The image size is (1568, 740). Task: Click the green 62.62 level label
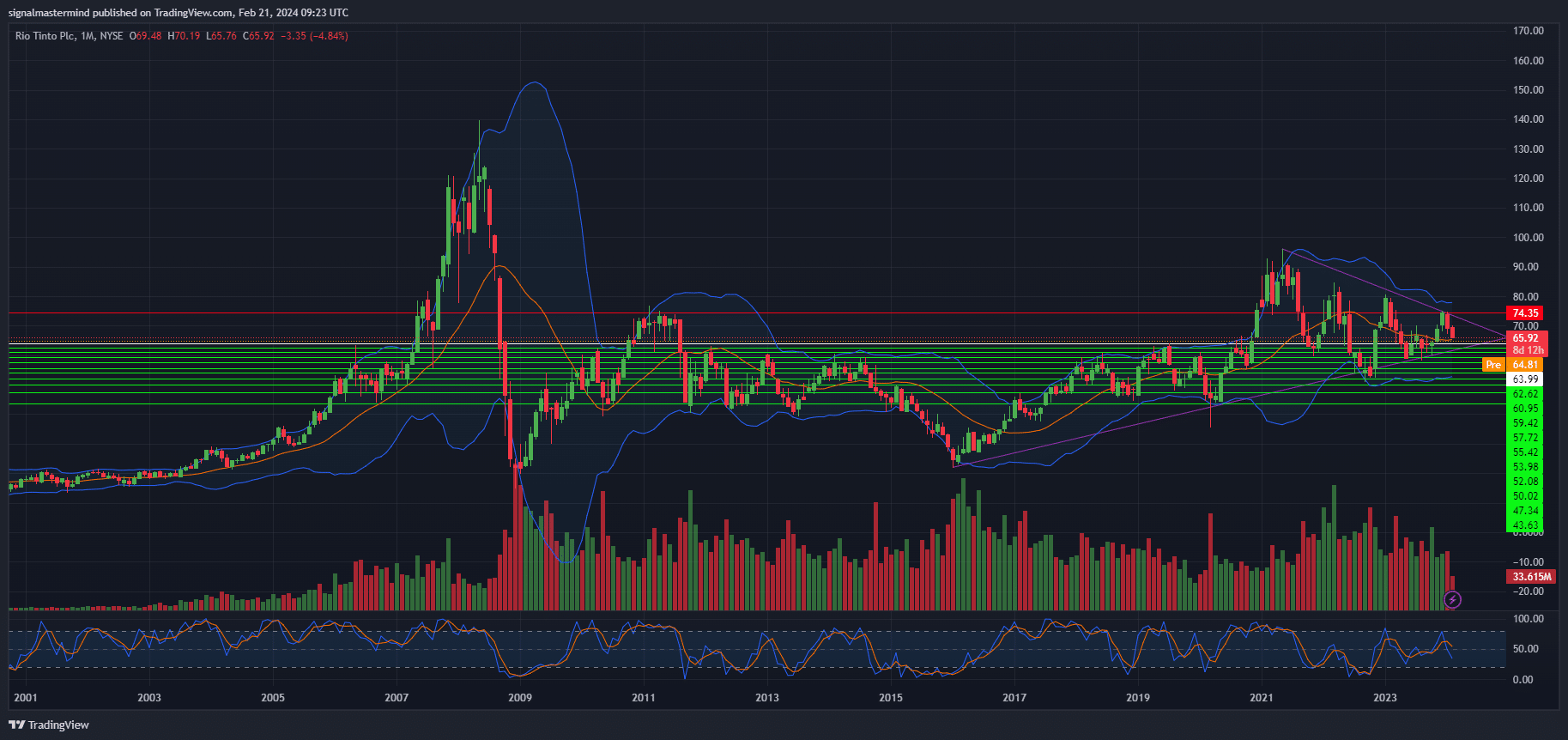1525,394
